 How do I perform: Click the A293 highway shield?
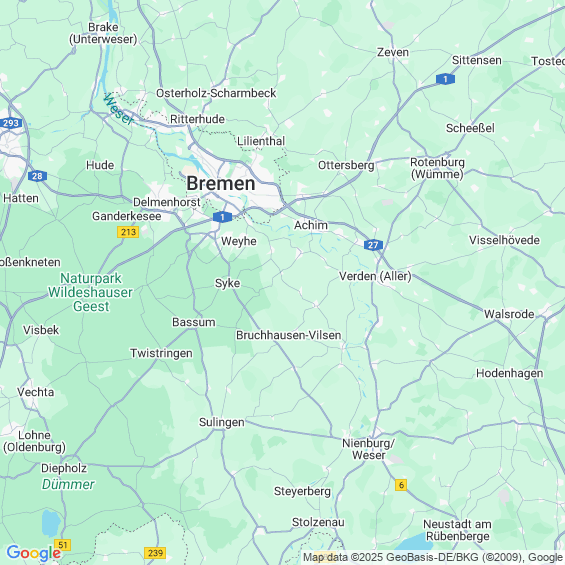click(x=11, y=123)
